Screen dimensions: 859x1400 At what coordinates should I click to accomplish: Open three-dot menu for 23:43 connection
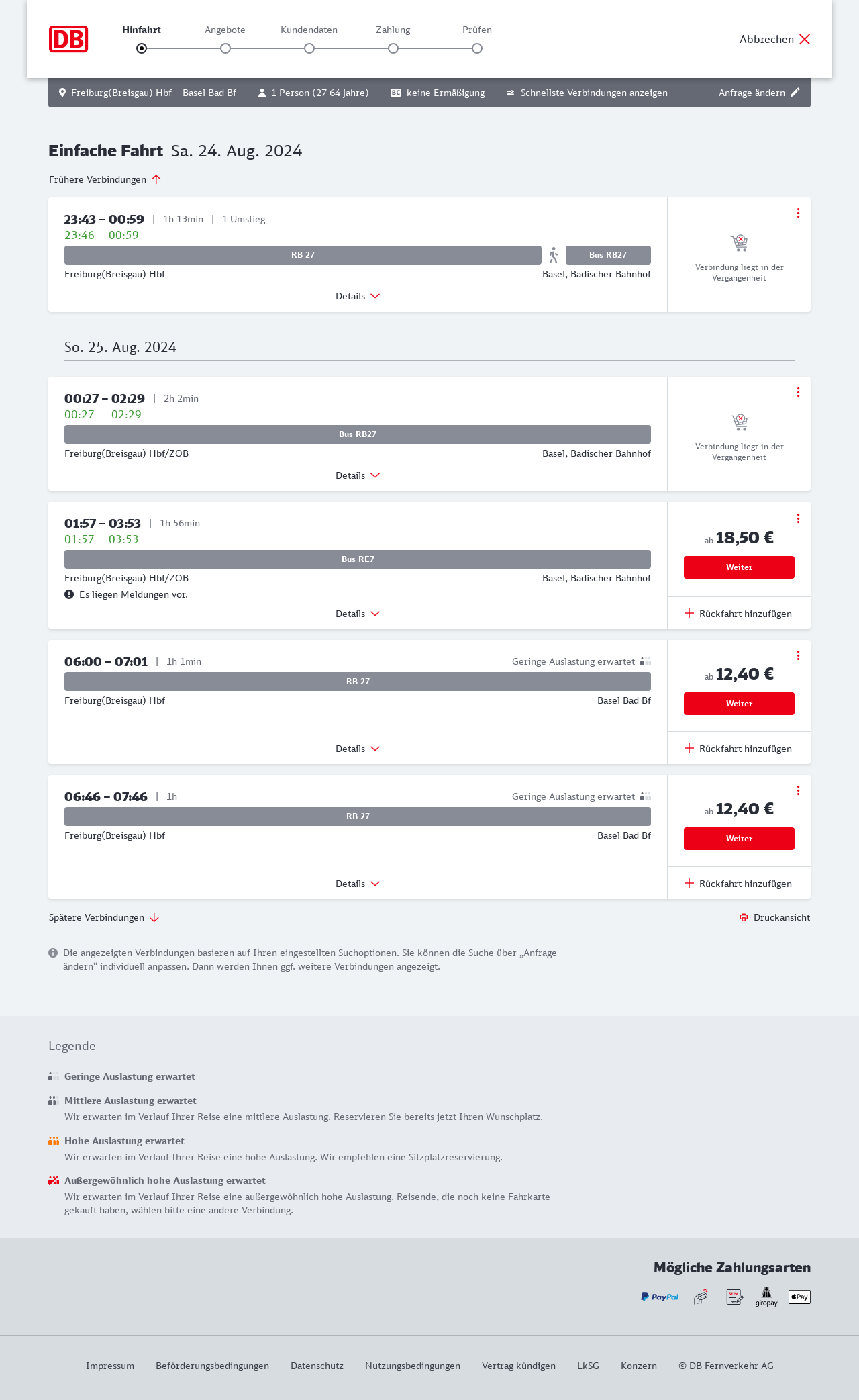click(798, 213)
